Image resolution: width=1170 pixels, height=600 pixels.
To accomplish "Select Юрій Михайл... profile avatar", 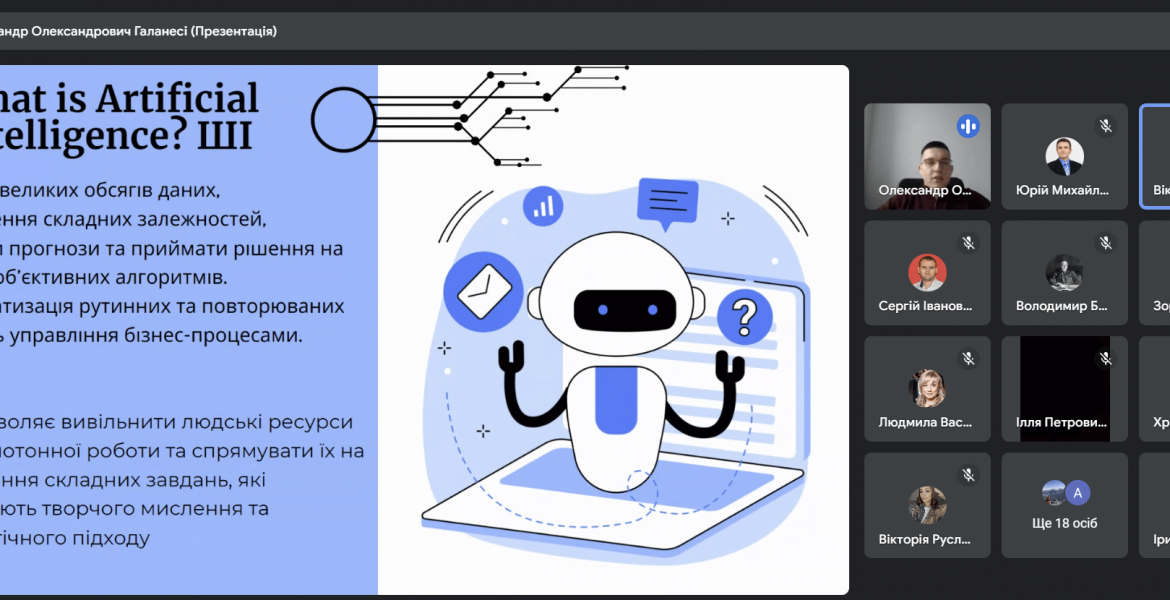I will click(1064, 156).
